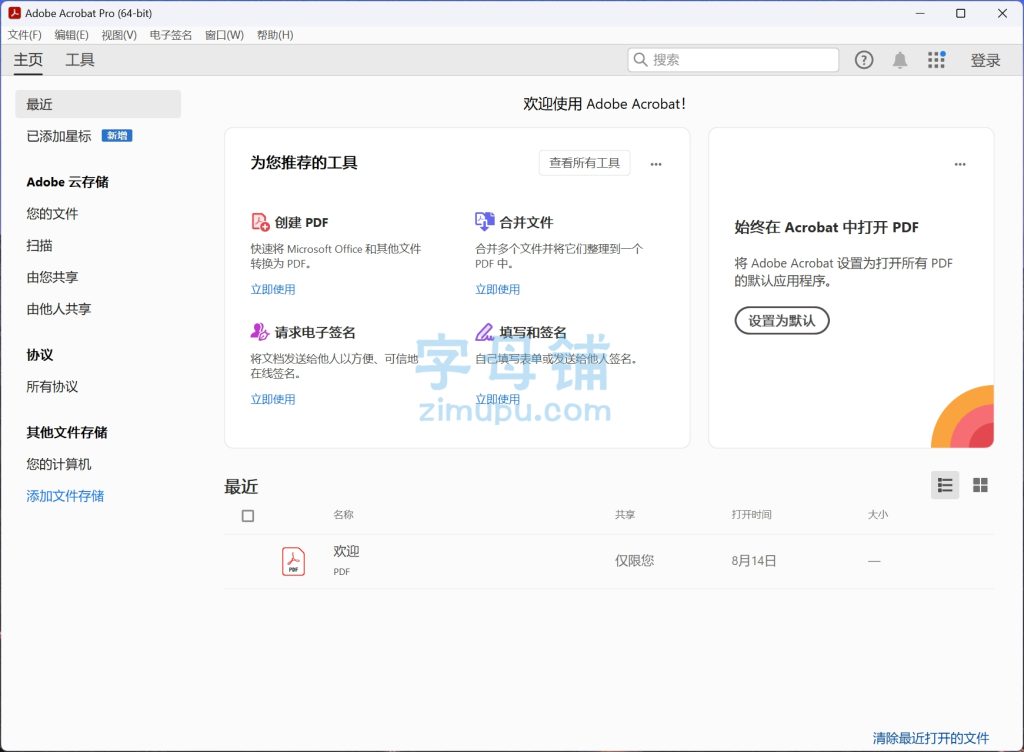This screenshot has height=752, width=1024.
Task: Open the notifications bell
Action: (x=900, y=60)
